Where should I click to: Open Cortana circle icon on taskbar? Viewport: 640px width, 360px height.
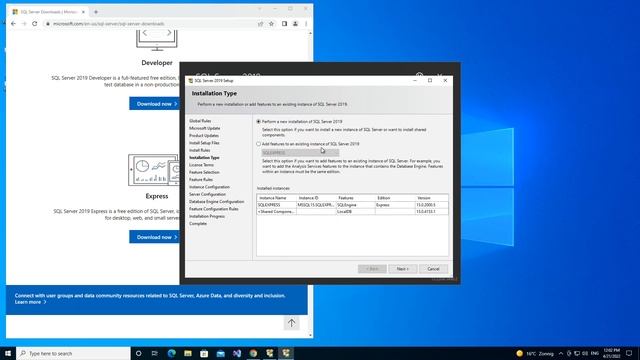(x=138, y=353)
